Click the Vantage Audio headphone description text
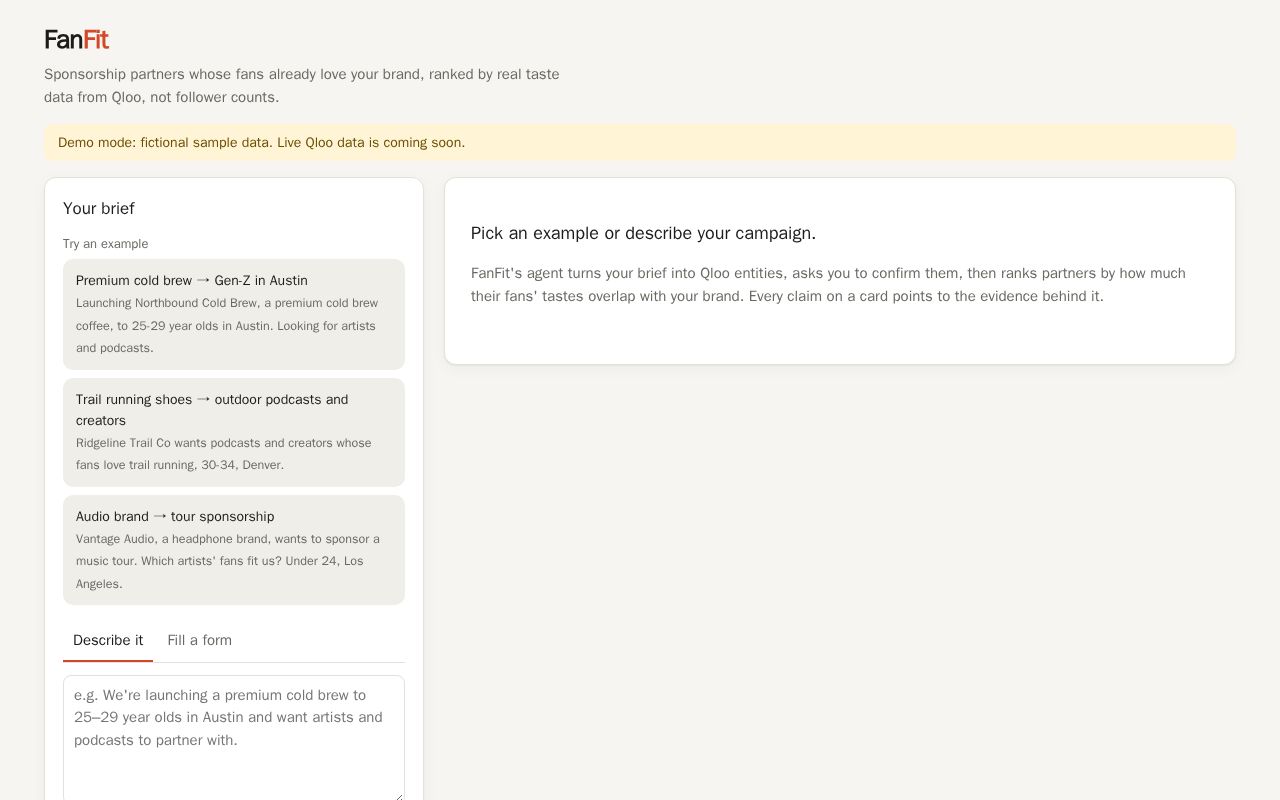This screenshot has height=800, width=1280. (229, 561)
